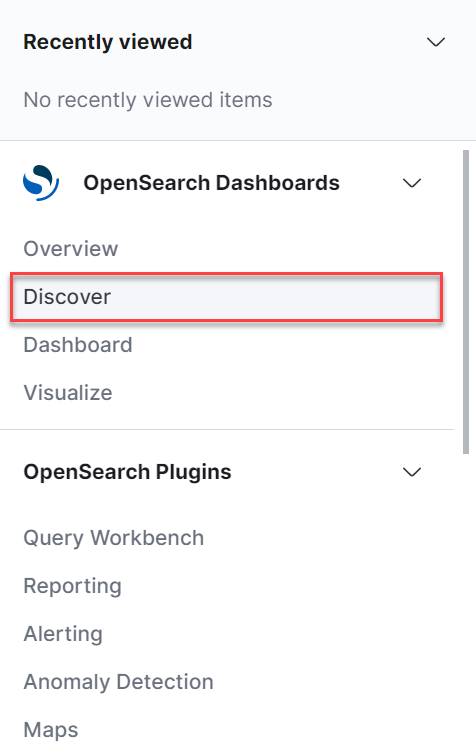The width and height of the screenshot is (476, 750).
Task: Click the divider line below Visualize
Action: point(227,430)
